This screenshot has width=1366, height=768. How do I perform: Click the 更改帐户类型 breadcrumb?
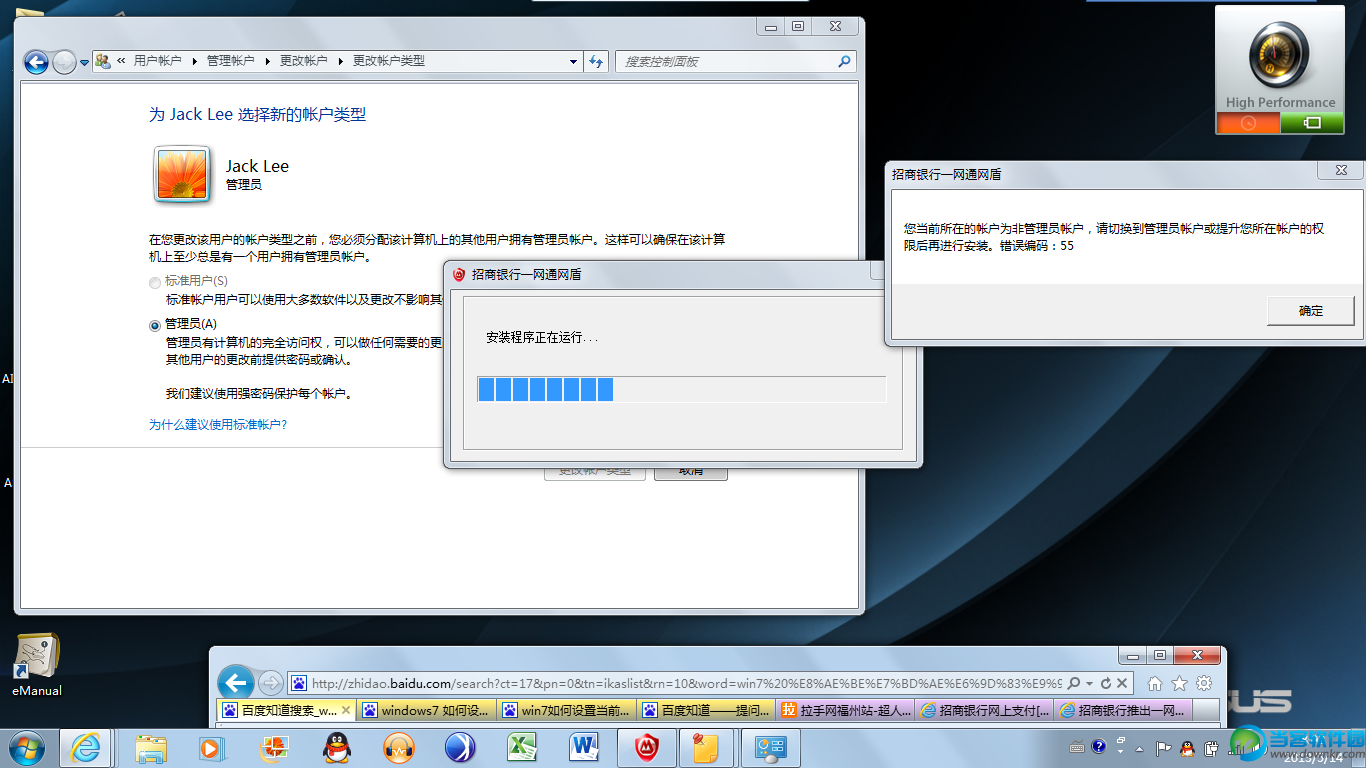point(389,61)
